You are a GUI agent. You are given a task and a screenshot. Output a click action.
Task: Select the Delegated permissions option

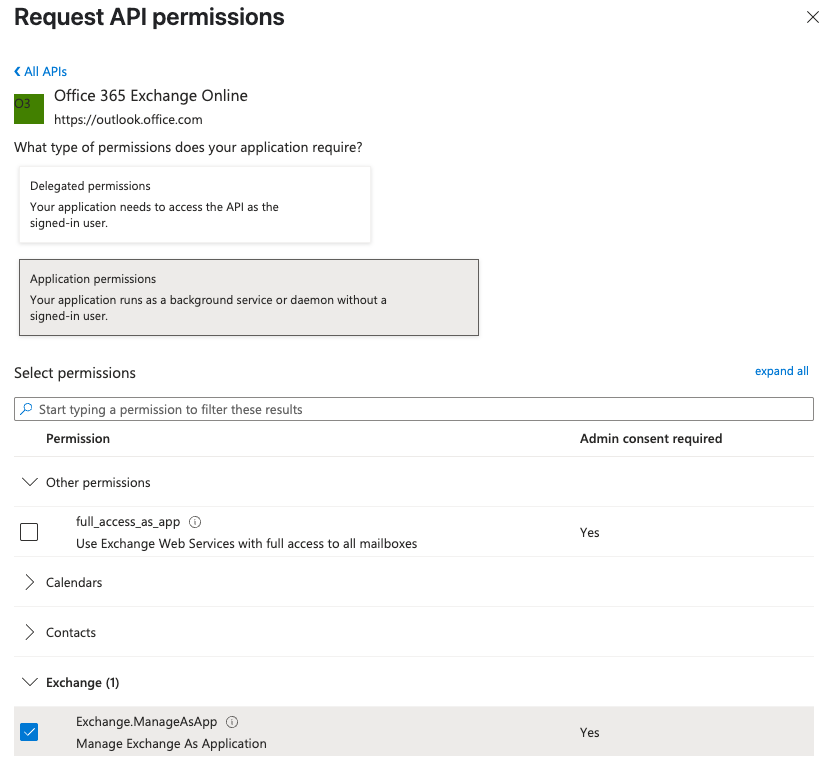tap(195, 203)
